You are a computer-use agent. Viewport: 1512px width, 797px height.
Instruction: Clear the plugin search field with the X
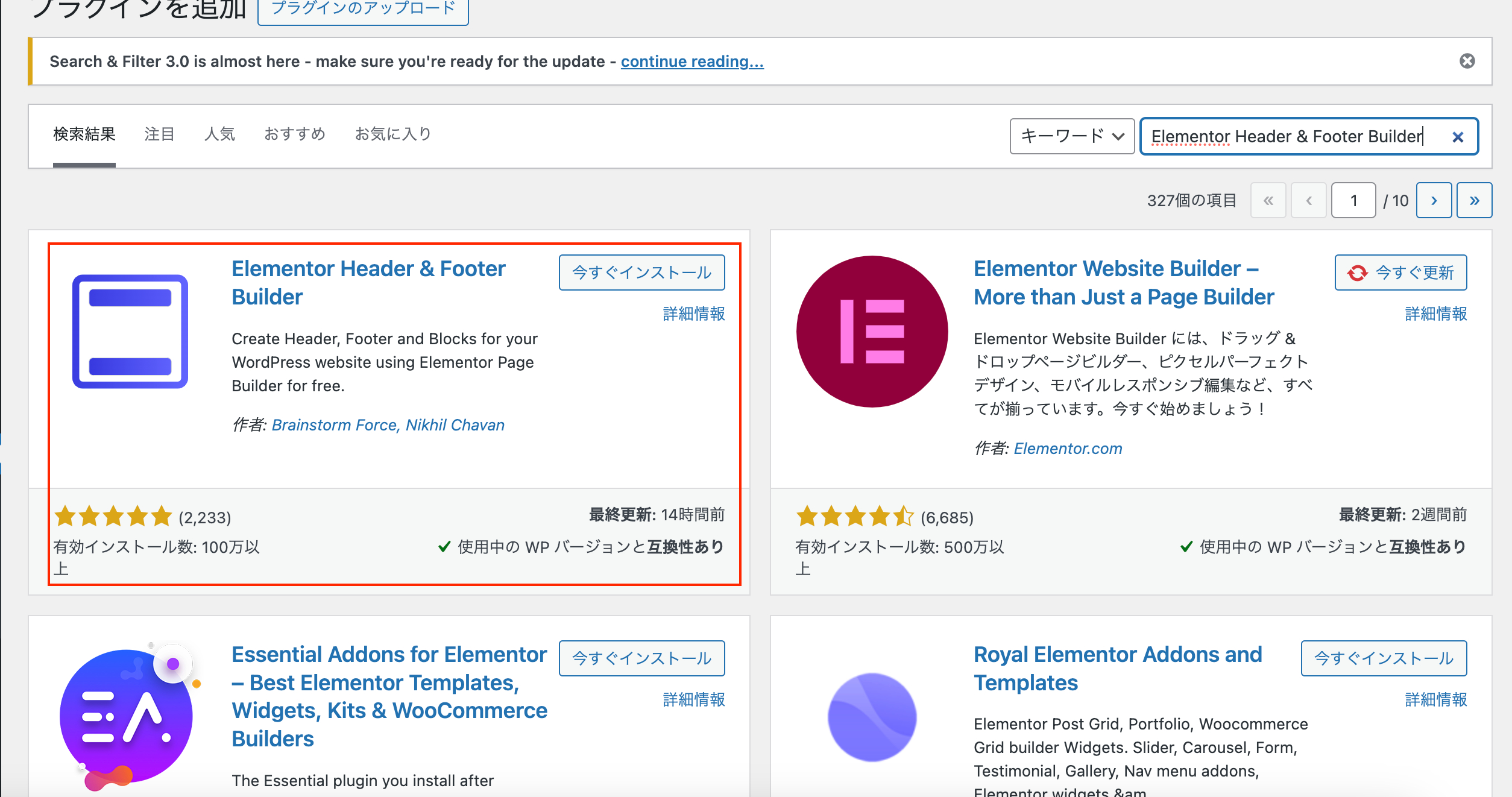coord(1458,137)
